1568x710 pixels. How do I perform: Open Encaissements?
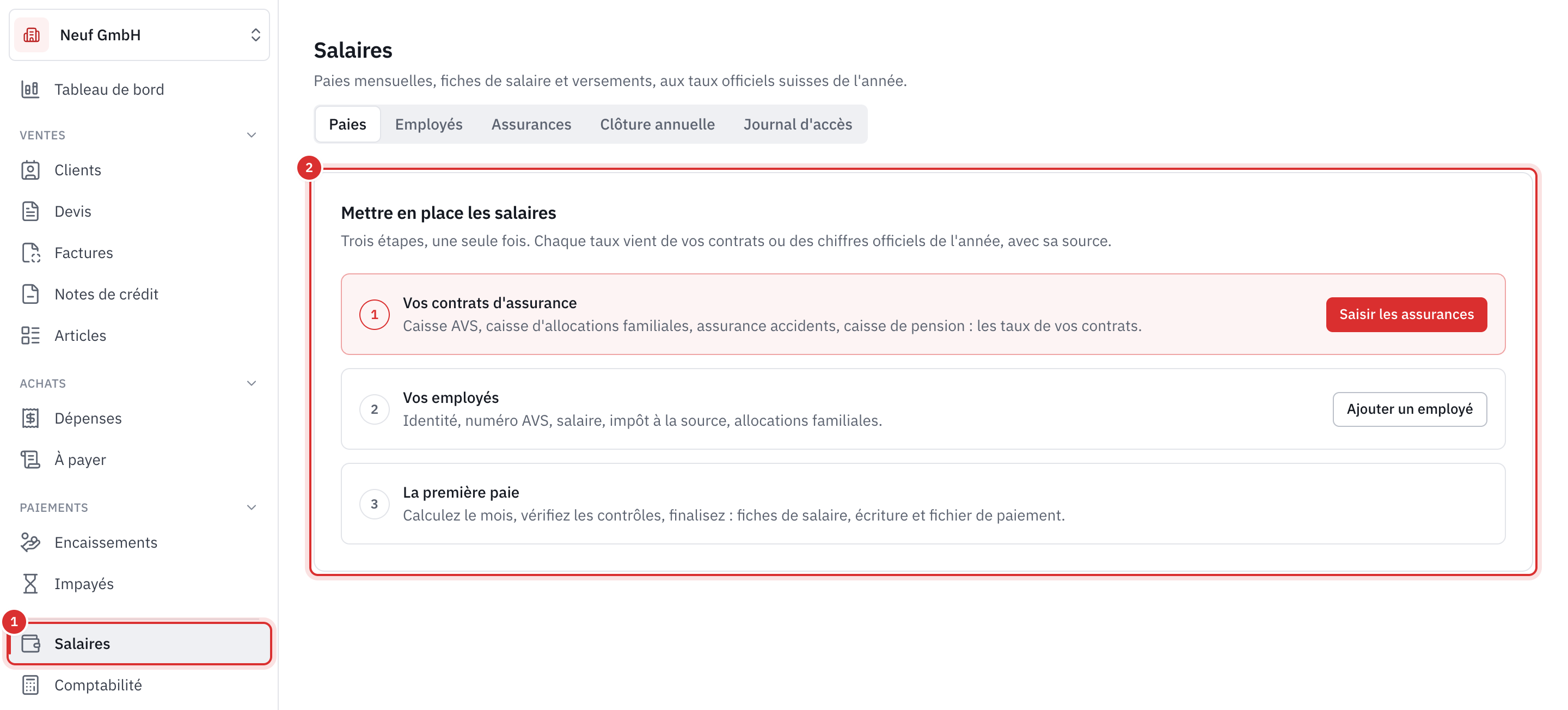(139, 542)
